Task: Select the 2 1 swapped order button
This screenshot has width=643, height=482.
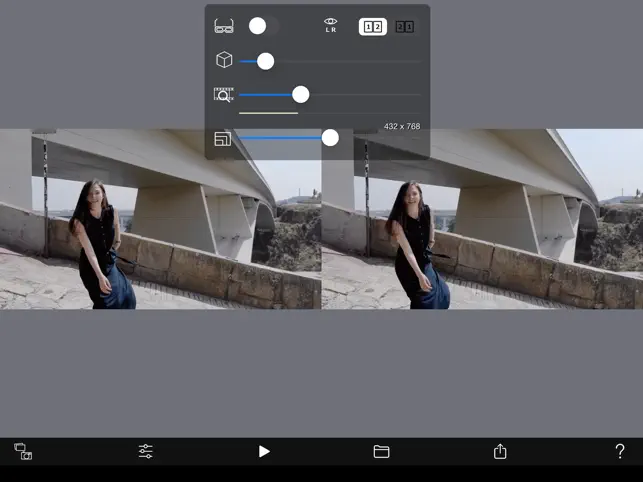Action: pos(404,27)
